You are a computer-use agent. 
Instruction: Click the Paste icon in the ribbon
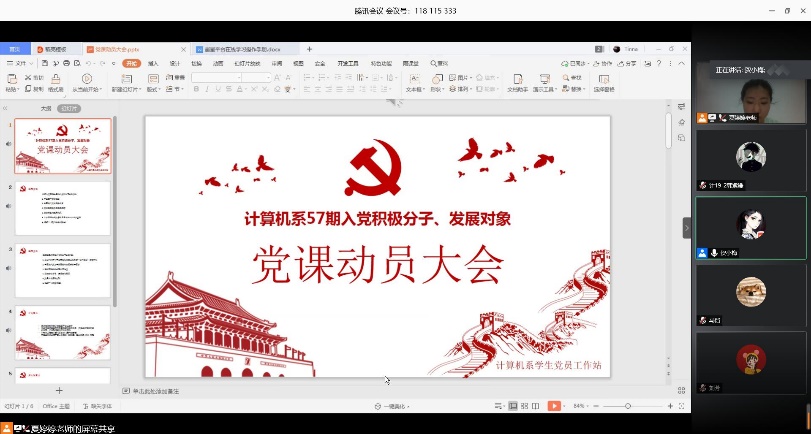coord(11,79)
